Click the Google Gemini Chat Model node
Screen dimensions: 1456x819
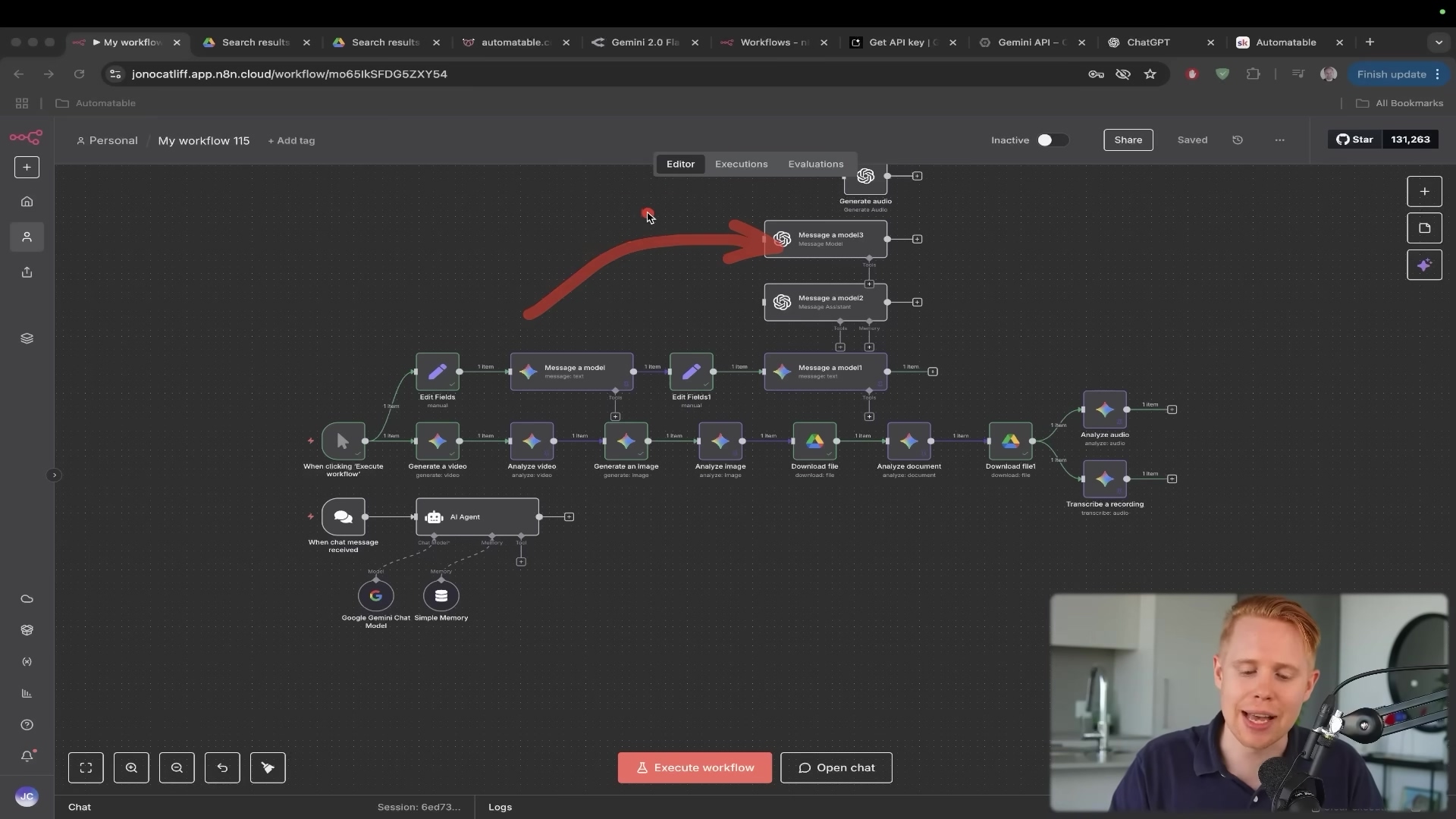(x=376, y=596)
